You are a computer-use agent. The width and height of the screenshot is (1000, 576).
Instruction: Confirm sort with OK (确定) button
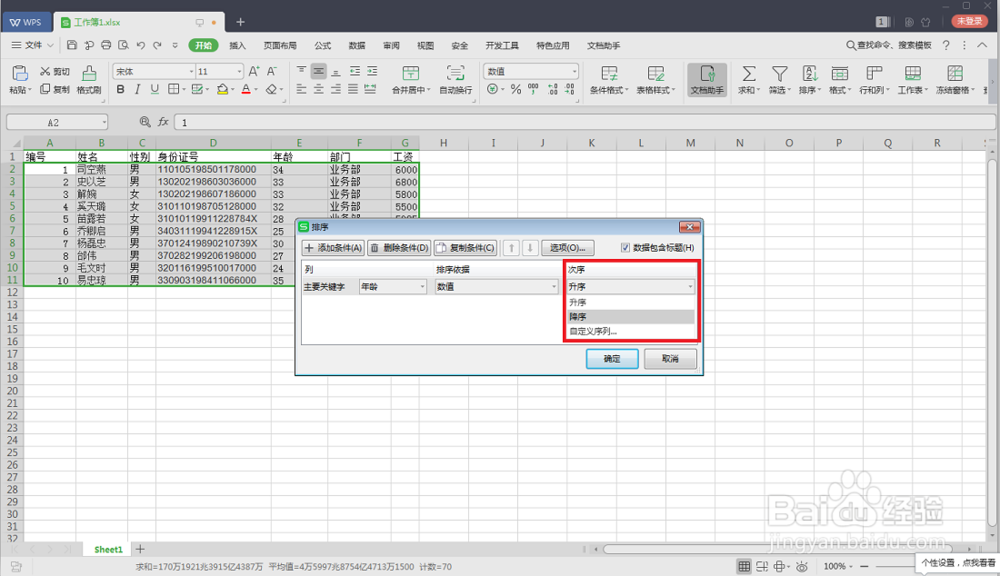[x=612, y=358]
